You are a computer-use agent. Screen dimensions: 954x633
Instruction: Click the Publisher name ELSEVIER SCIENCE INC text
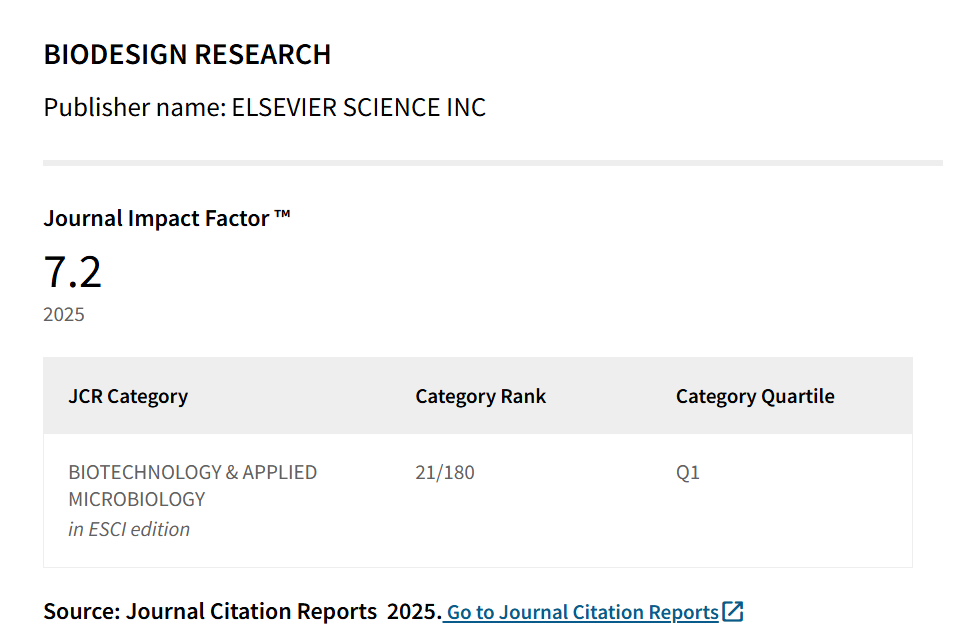(x=265, y=108)
